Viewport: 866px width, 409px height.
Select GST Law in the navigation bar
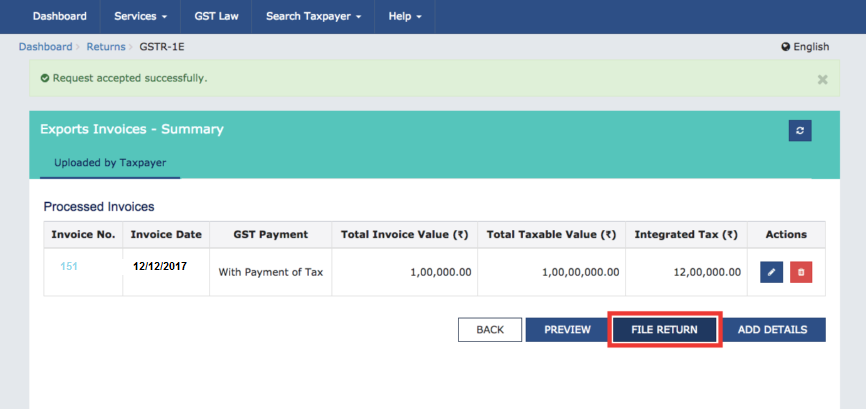[x=215, y=17]
